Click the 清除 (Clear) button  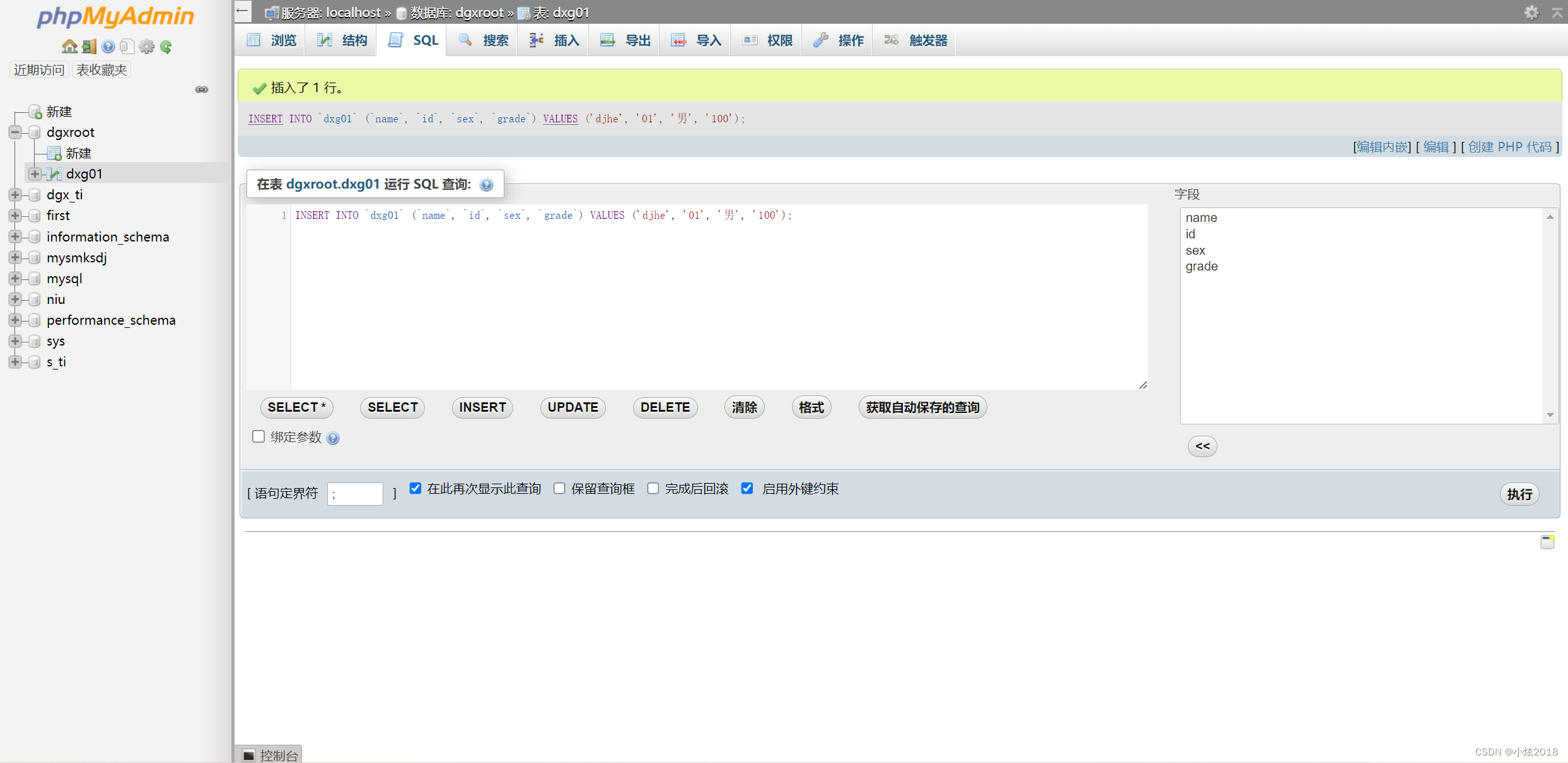tap(743, 407)
